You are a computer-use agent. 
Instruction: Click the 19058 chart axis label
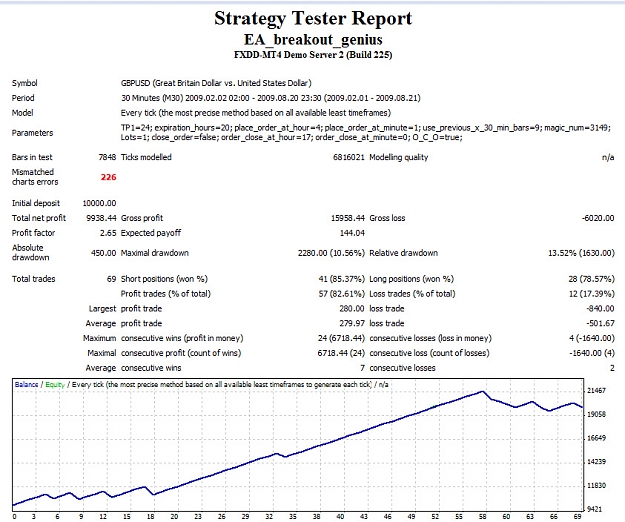click(x=596, y=414)
